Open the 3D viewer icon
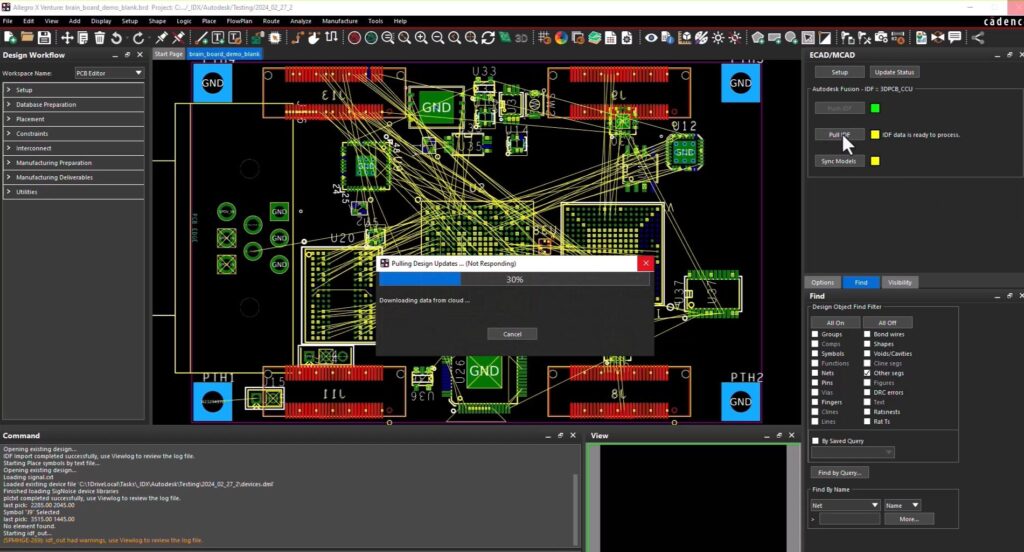The image size is (1024, 552). tap(520, 38)
